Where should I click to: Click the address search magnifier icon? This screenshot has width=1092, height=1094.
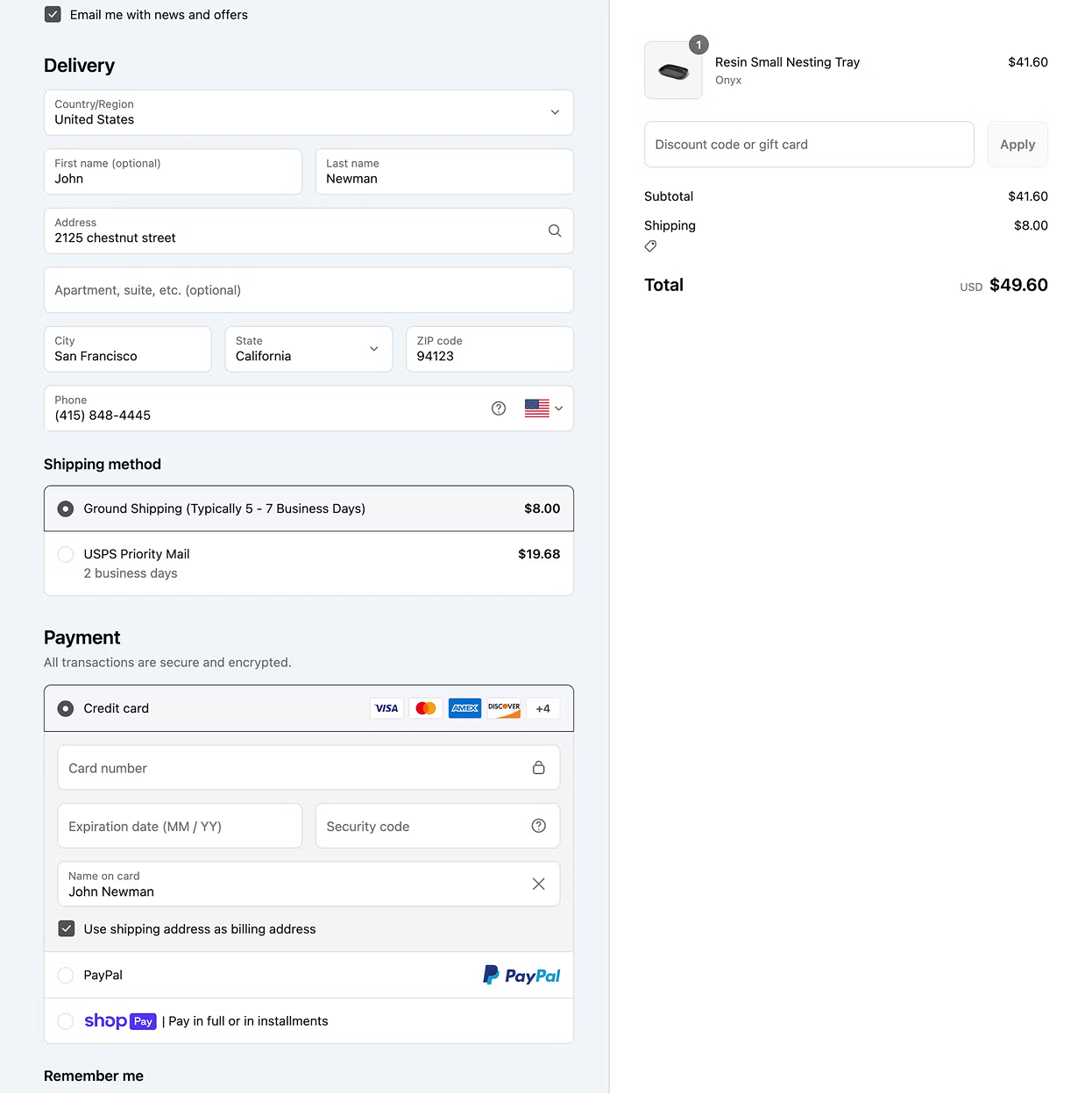(555, 231)
